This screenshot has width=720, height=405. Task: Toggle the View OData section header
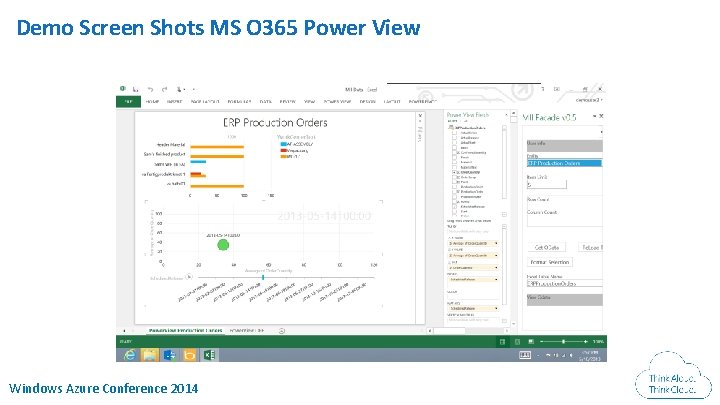[x=564, y=300]
